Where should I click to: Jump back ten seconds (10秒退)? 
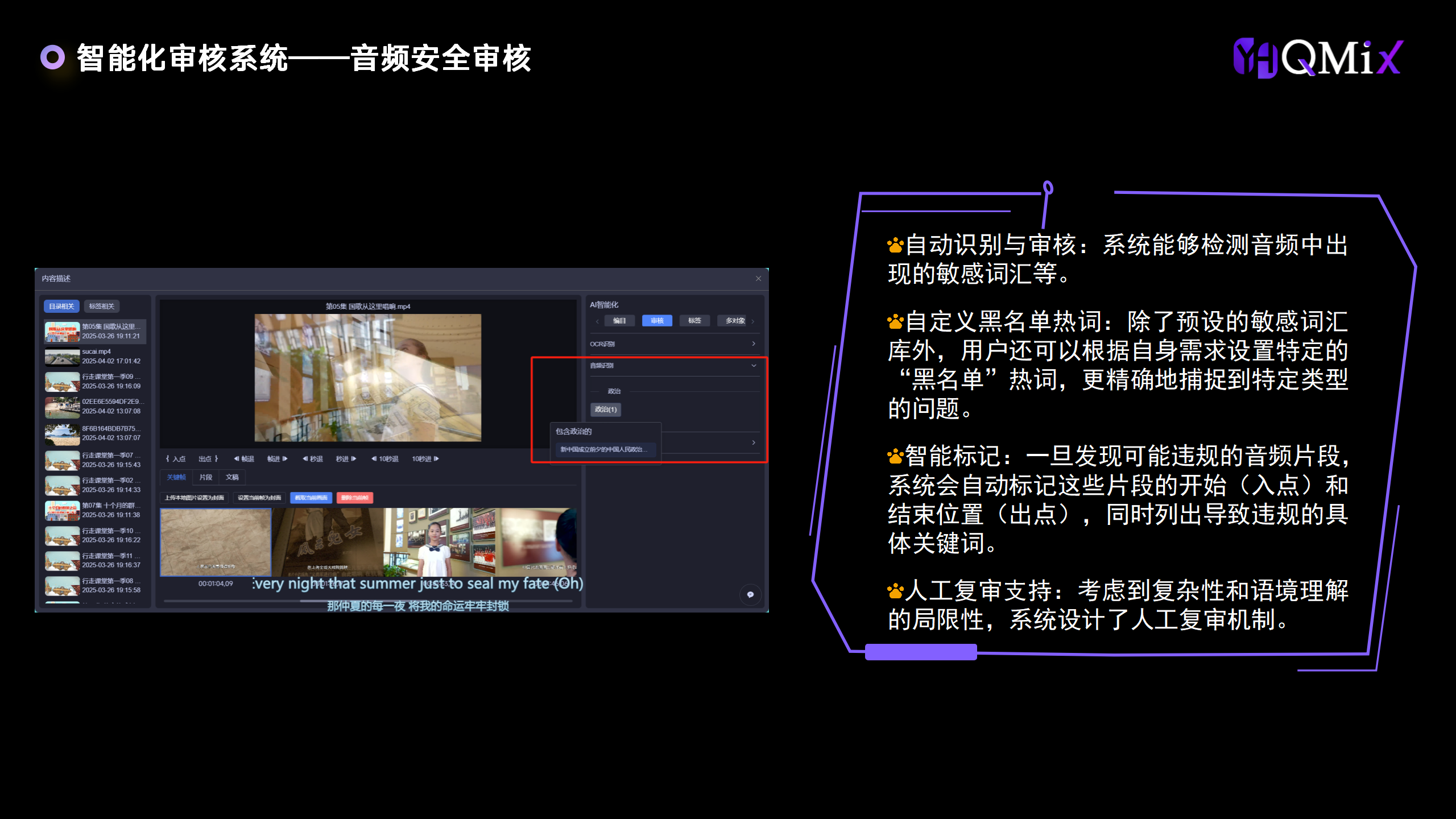[x=385, y=459]
